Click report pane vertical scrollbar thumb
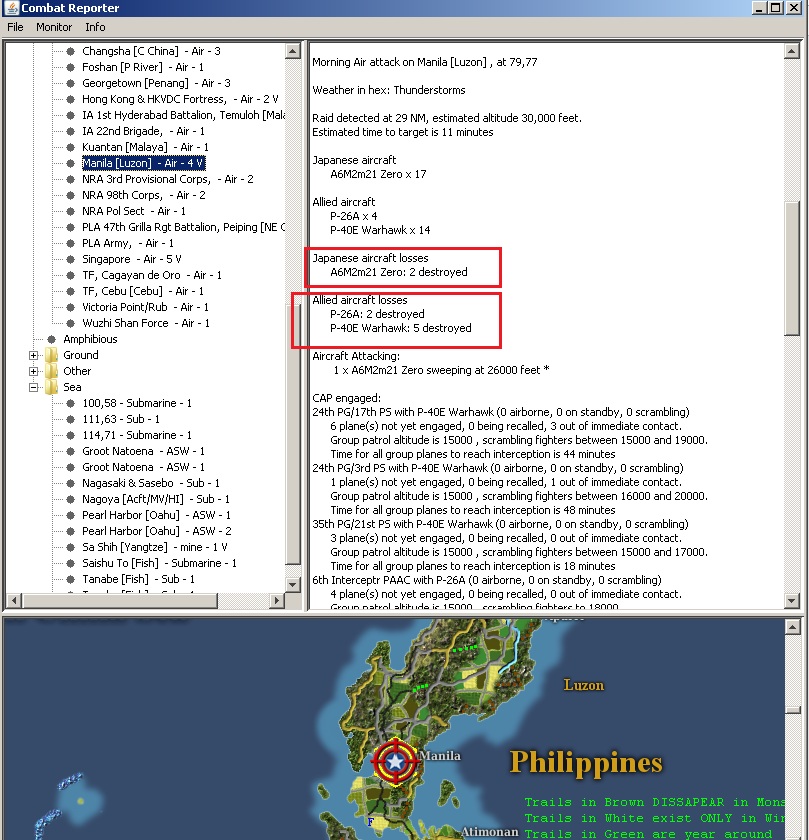809x840 pixels. click(x=792, y=268)
